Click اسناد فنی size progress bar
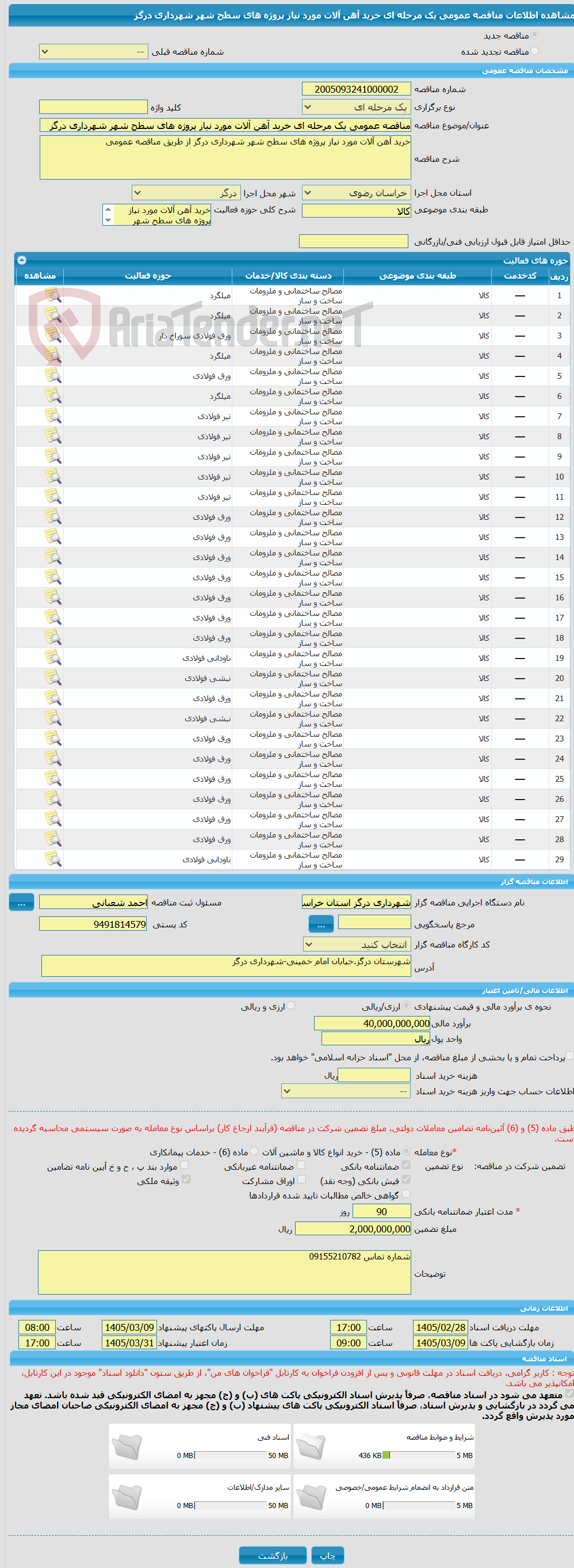 click(x=231, y=1455)
